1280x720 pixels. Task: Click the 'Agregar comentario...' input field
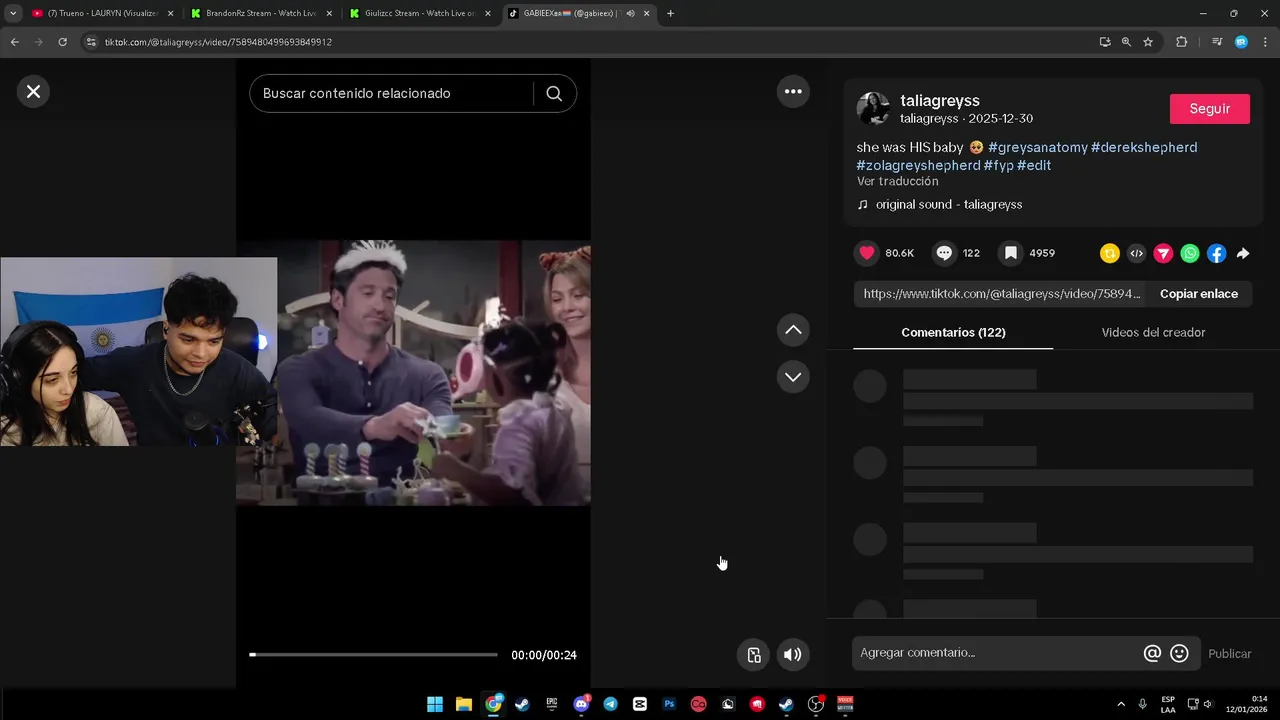(995, 653)
